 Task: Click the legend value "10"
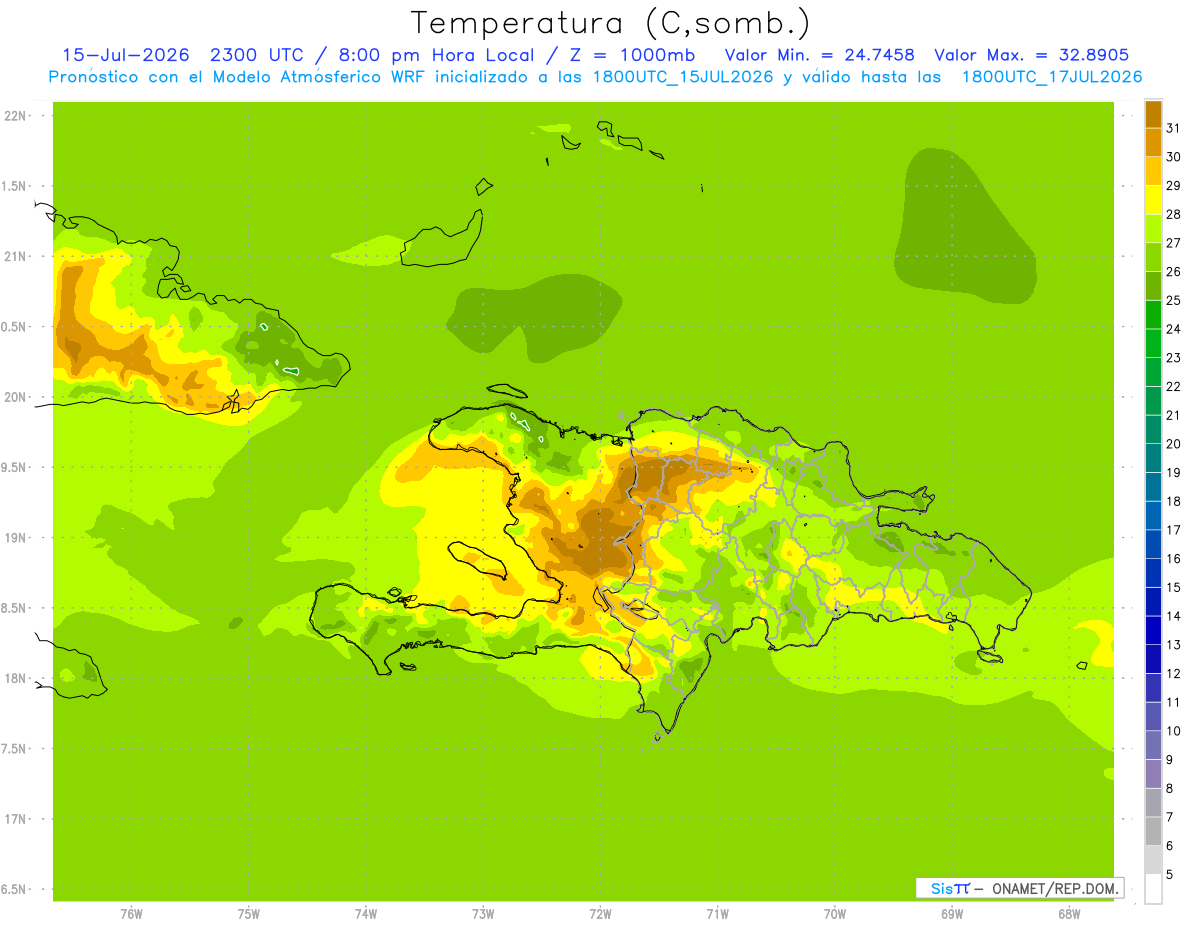click(1173, 731)
